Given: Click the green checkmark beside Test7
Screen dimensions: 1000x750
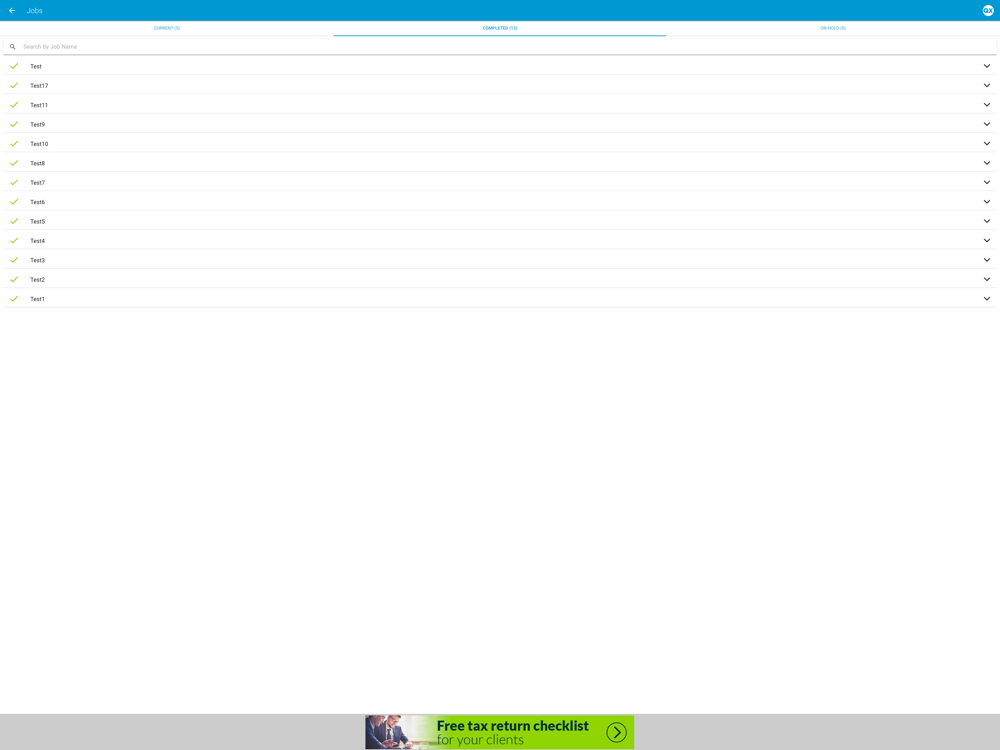Looking at the screenshot, I should point(14,182).
